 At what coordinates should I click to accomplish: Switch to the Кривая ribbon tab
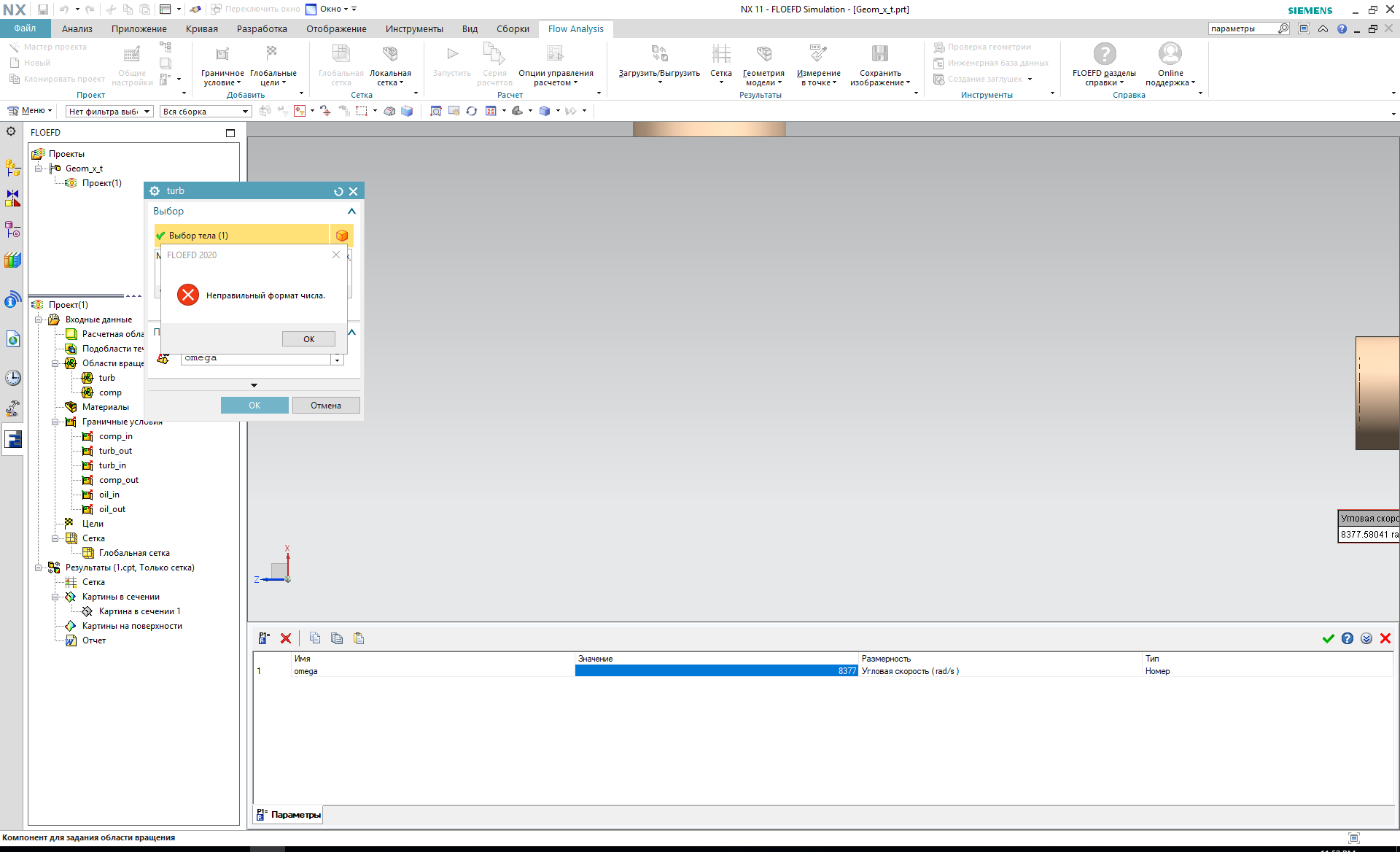coord(202,28)
